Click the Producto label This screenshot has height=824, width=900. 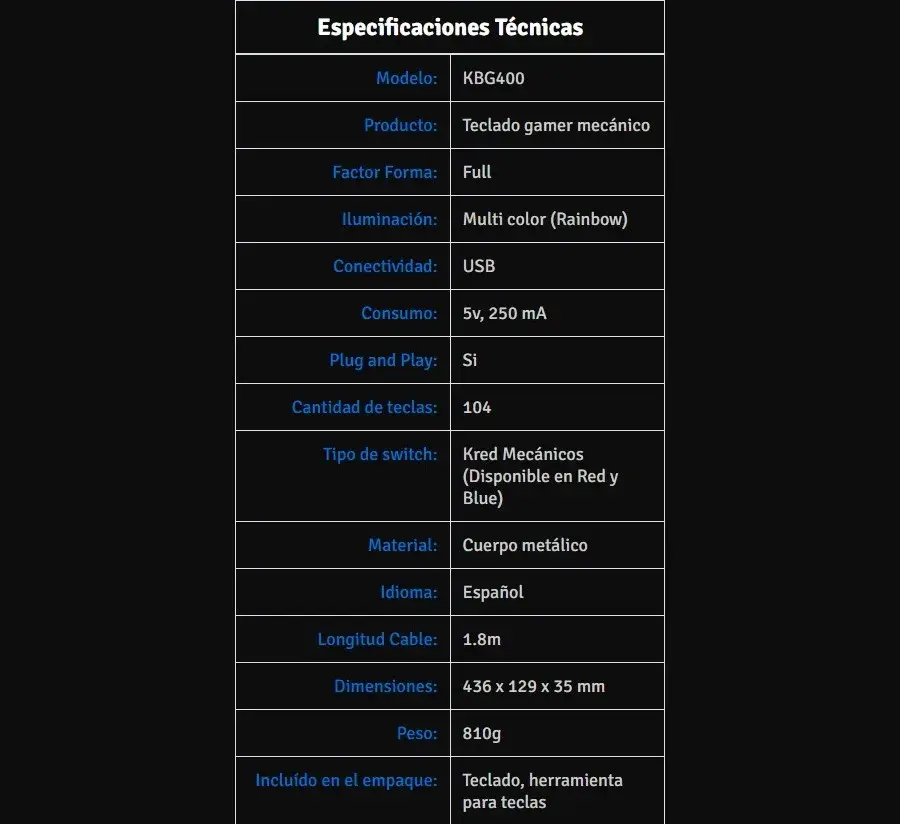point(400,125)
